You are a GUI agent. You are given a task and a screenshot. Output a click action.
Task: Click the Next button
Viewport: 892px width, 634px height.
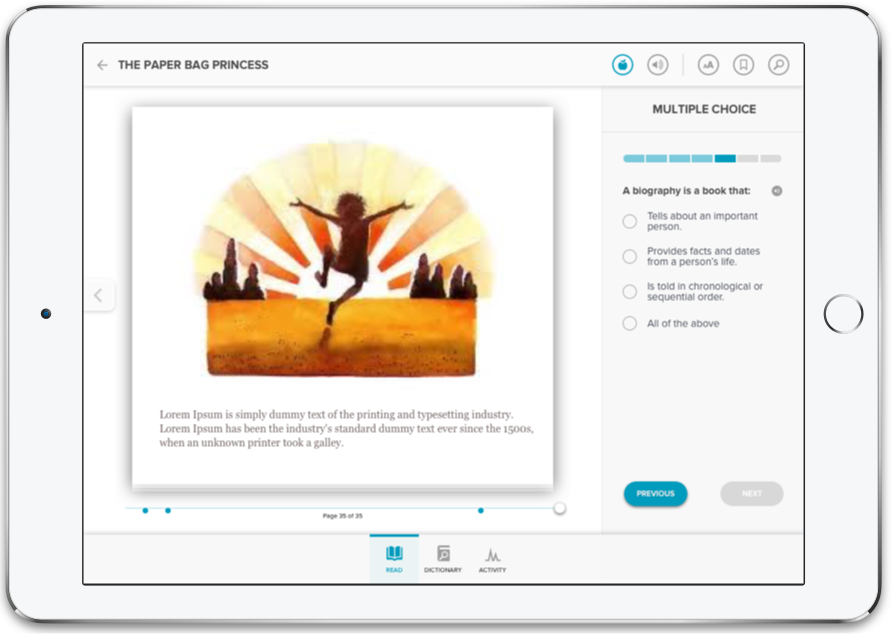[x=751, y=493]
